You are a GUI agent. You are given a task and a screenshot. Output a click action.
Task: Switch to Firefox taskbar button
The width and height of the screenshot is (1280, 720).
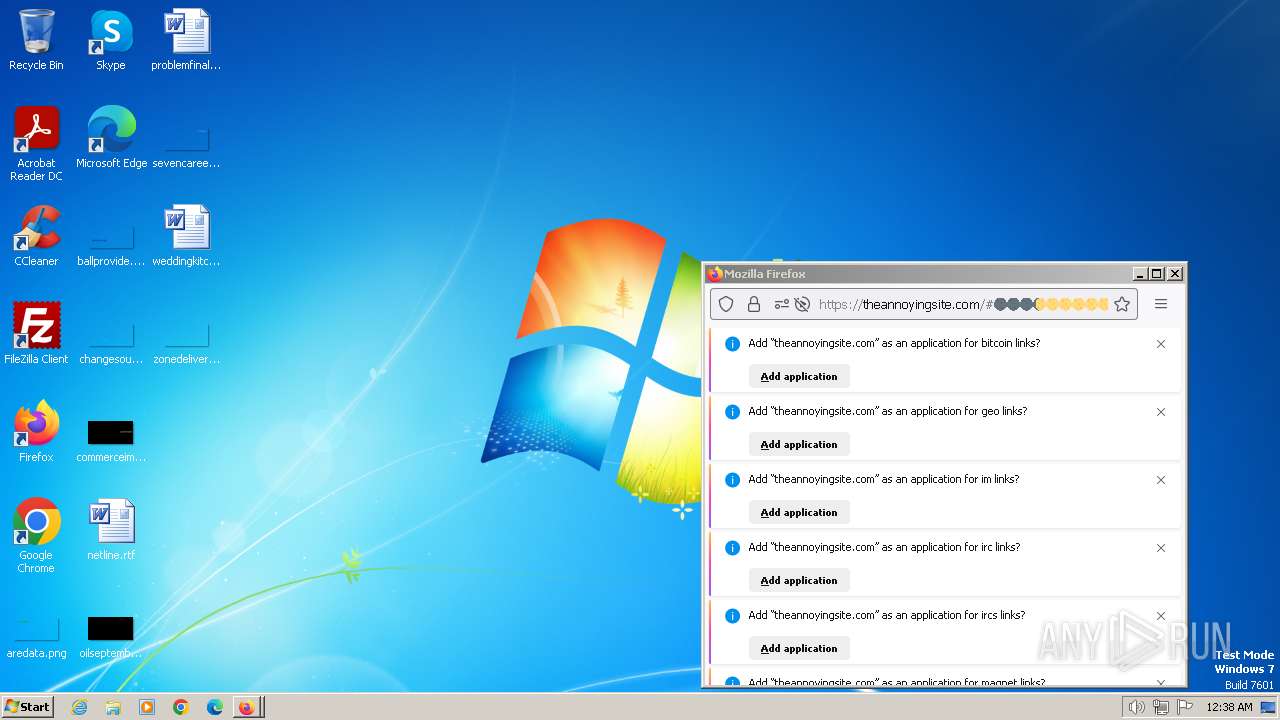point(246,707)
